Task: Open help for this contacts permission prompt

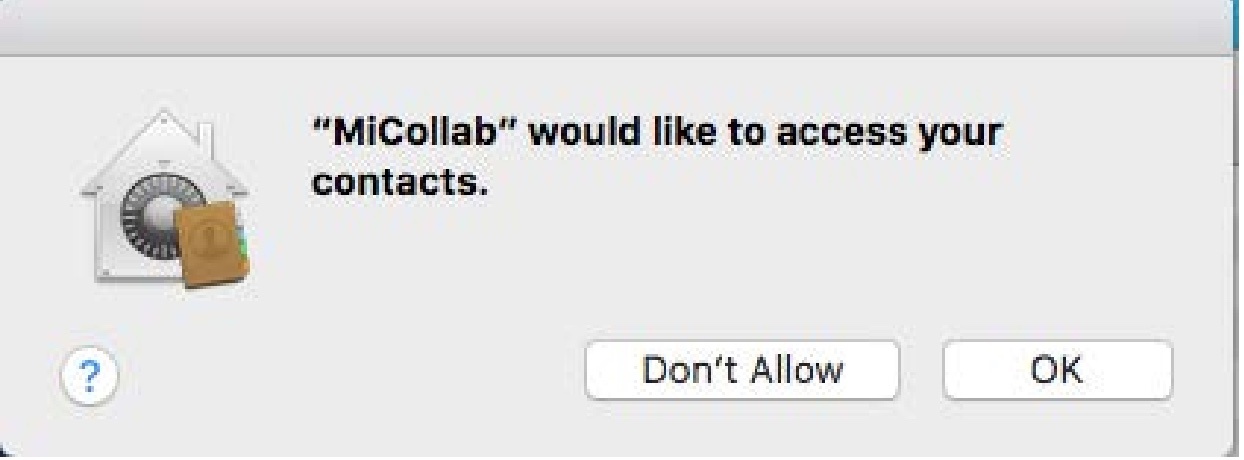Action: pos(91,376)
